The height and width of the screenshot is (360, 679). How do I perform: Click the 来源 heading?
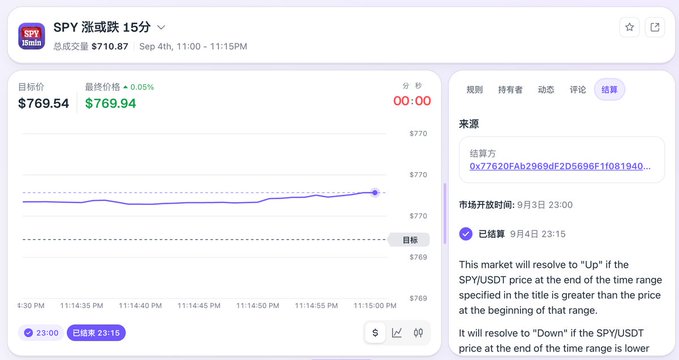coord(469,124)
